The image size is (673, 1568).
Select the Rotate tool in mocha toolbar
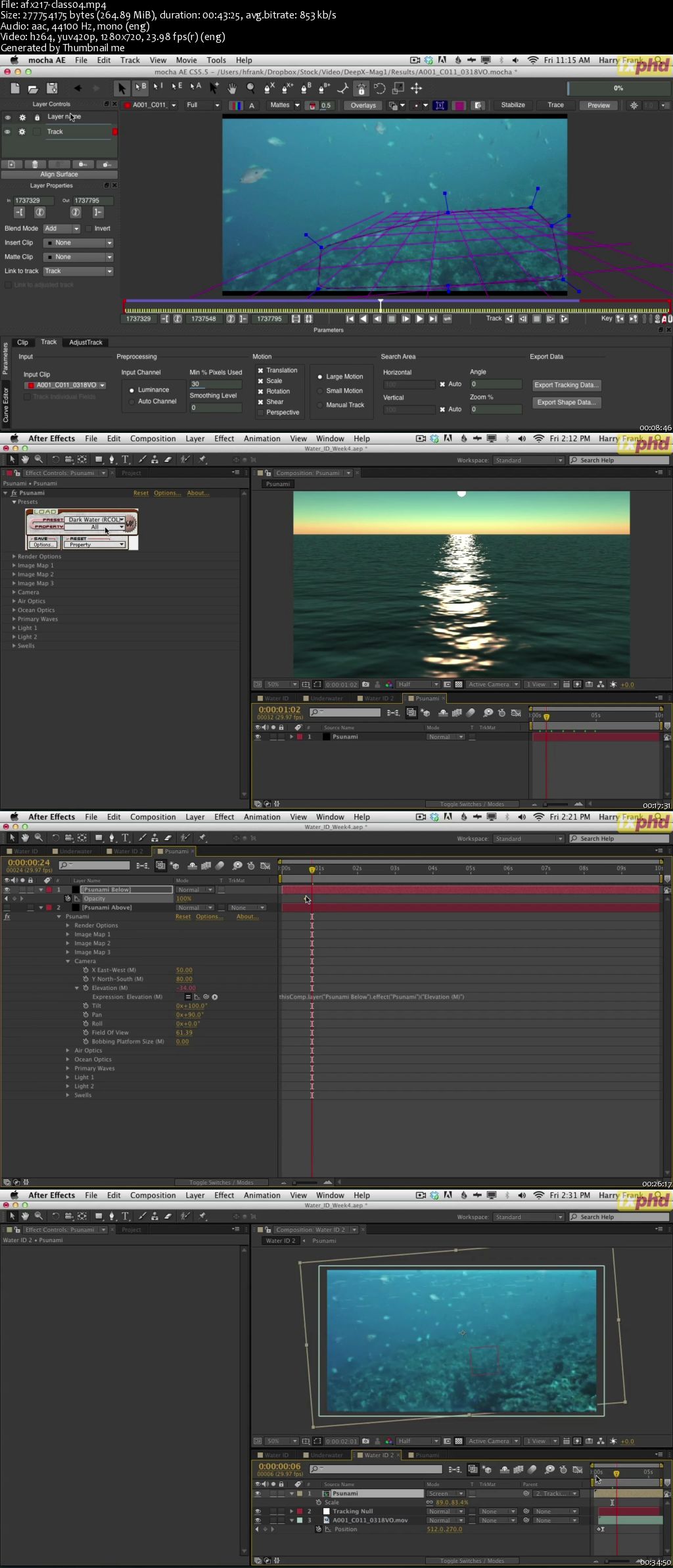tap(379, 88)
